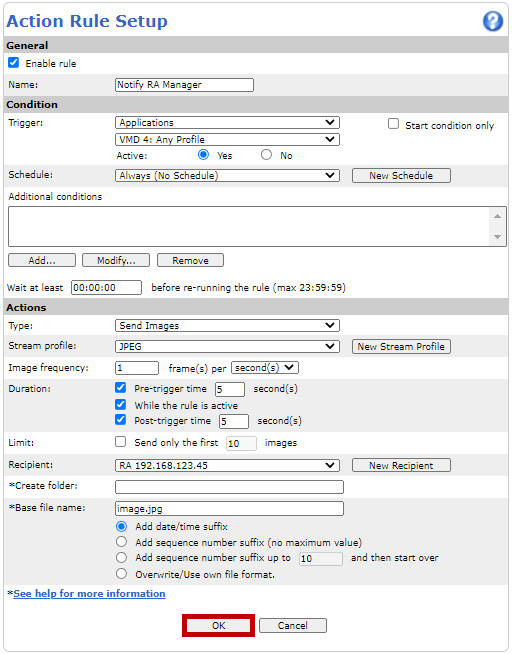Click the New Stream Profile button
512x654 pixels.
401,347
